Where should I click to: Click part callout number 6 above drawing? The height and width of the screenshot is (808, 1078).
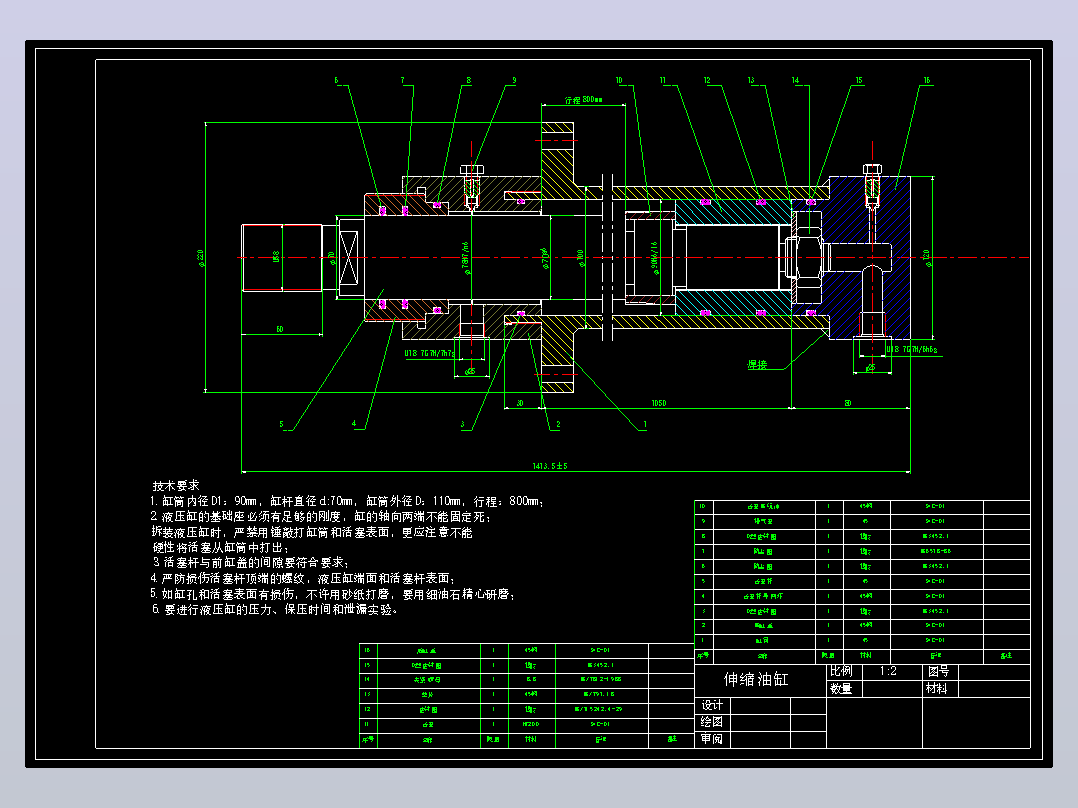pyautogui.click(x=336, y=80)
